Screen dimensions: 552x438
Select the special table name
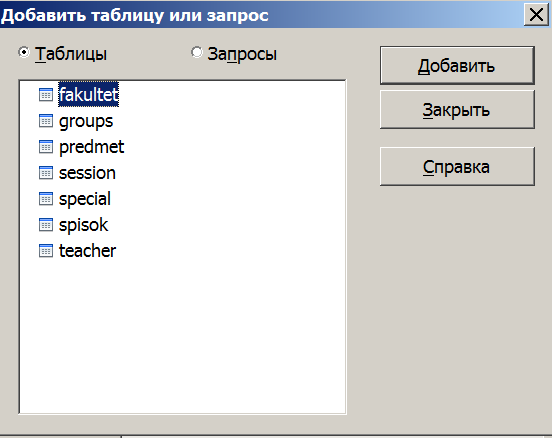tap(85, 199)
